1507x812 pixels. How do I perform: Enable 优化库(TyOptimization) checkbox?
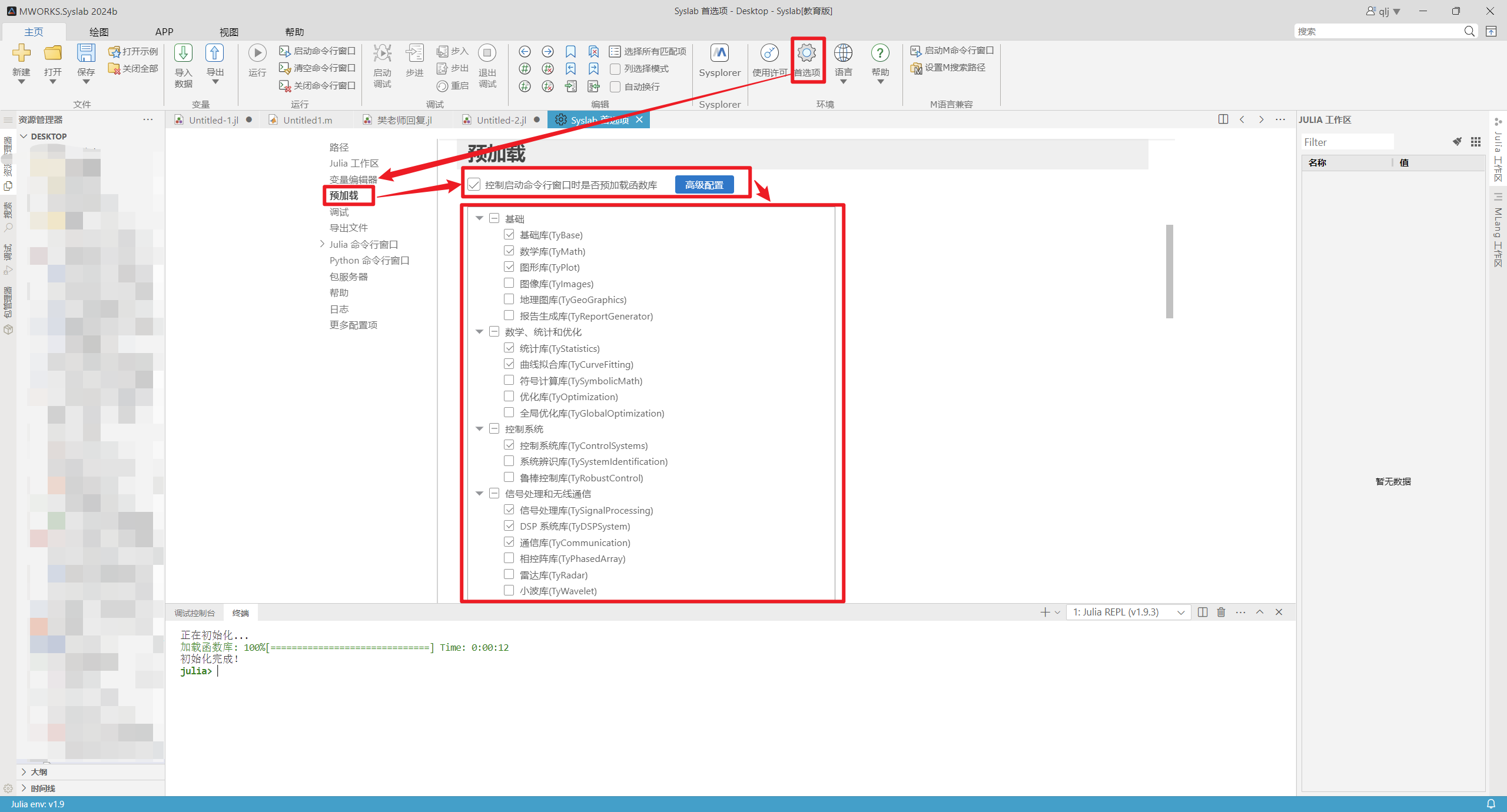(x=509, y=397)
